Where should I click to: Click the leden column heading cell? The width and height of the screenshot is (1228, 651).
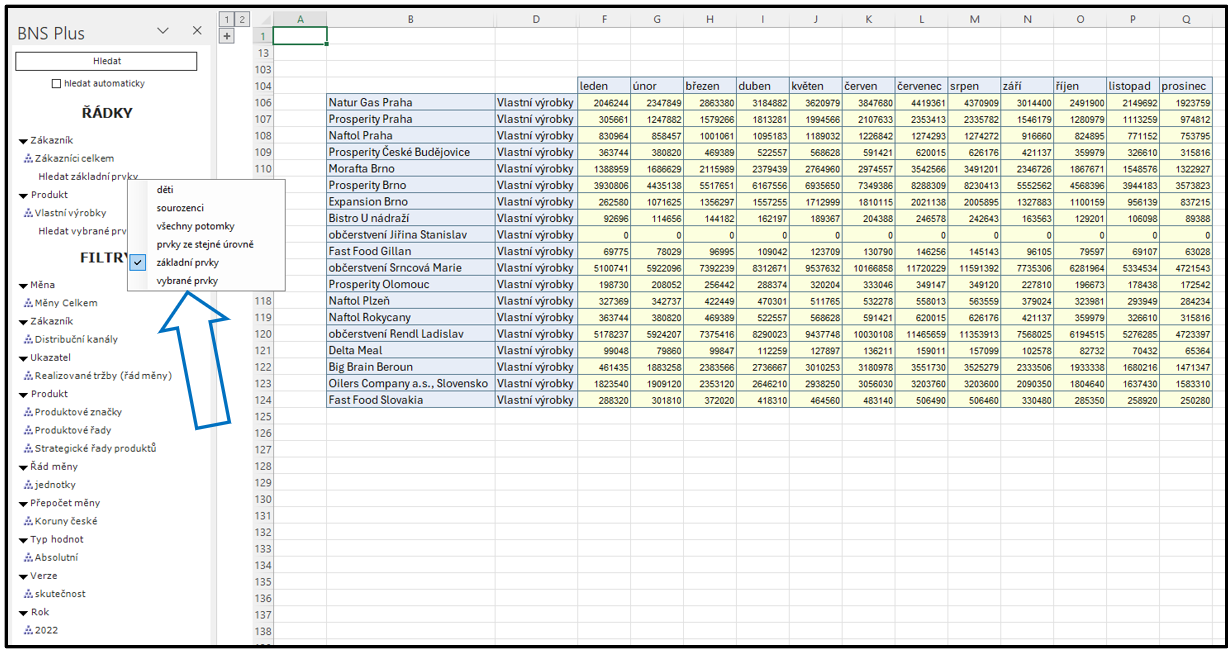click(604, 86)
